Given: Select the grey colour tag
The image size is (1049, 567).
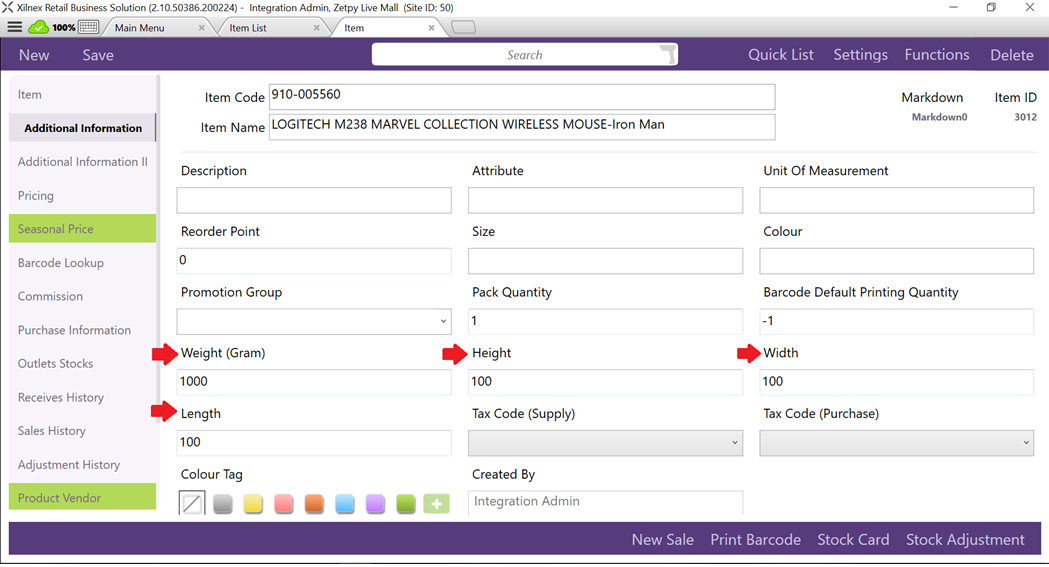Looking at the screenshot, I should click(x=223, y=503).
